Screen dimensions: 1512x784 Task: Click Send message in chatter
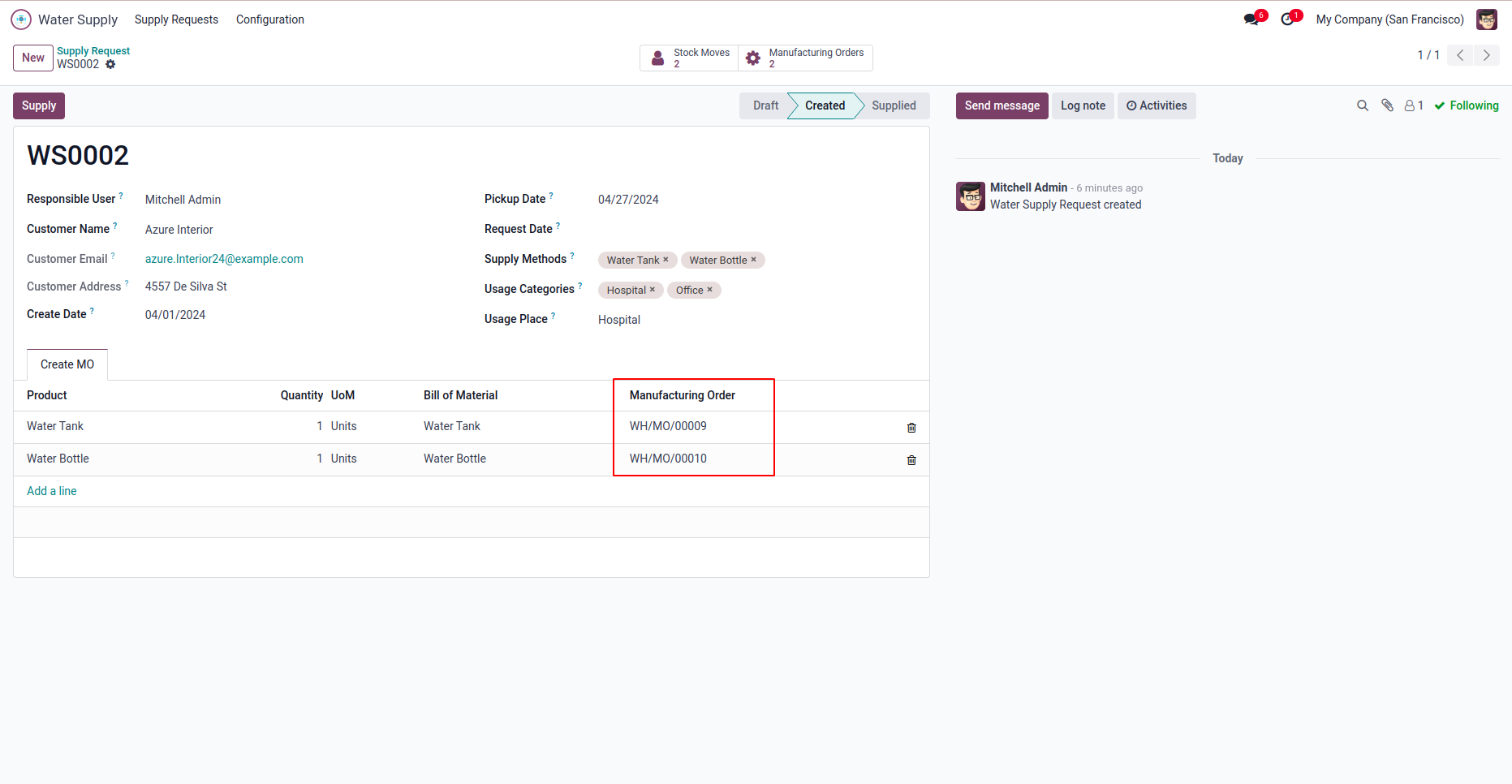(x=1002, y=106)
